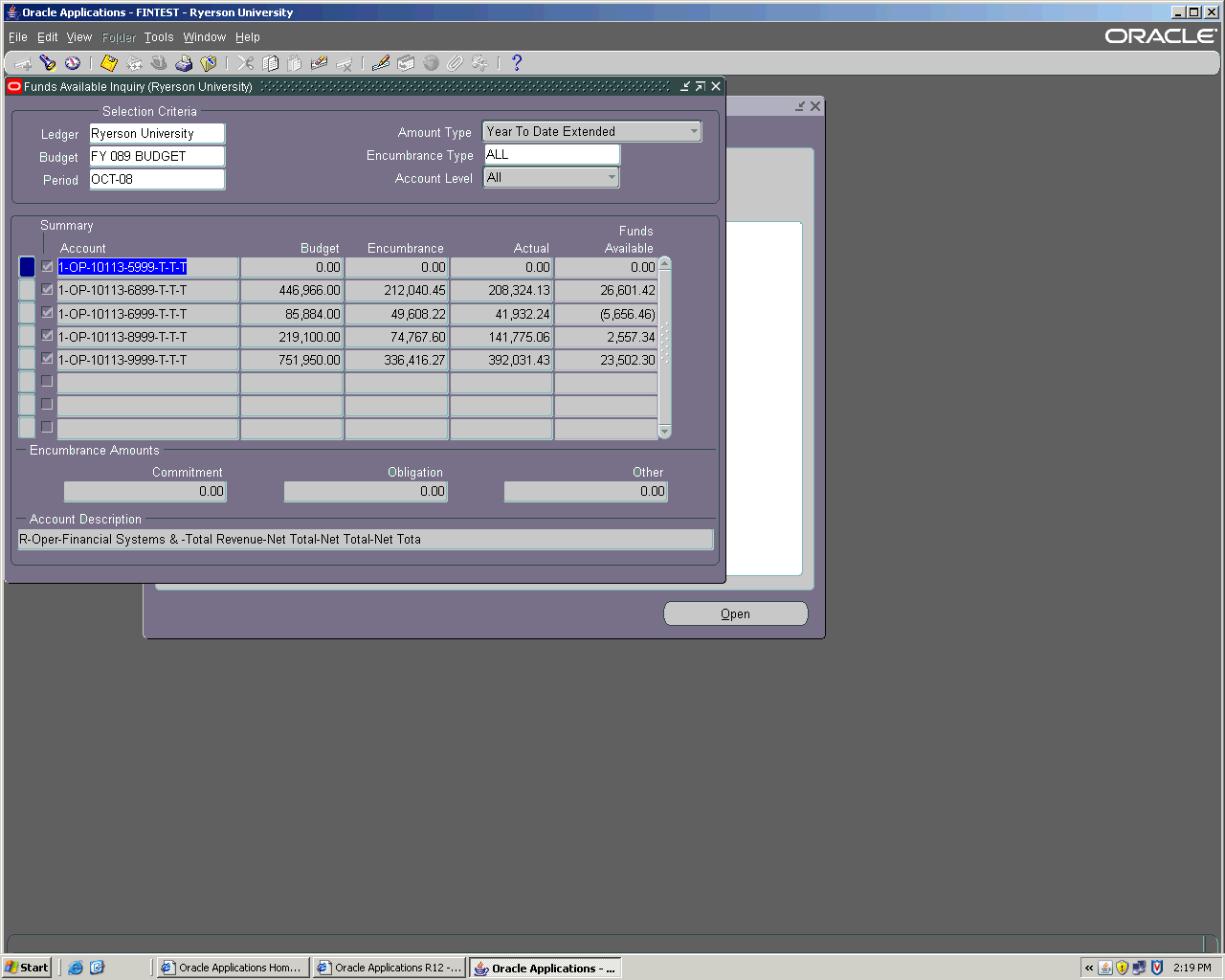Click the Show Navigator compass icon
Image resolution: width=1225 pixels, height=980 pixels.
pyautogui.click(x=73, y=63)
